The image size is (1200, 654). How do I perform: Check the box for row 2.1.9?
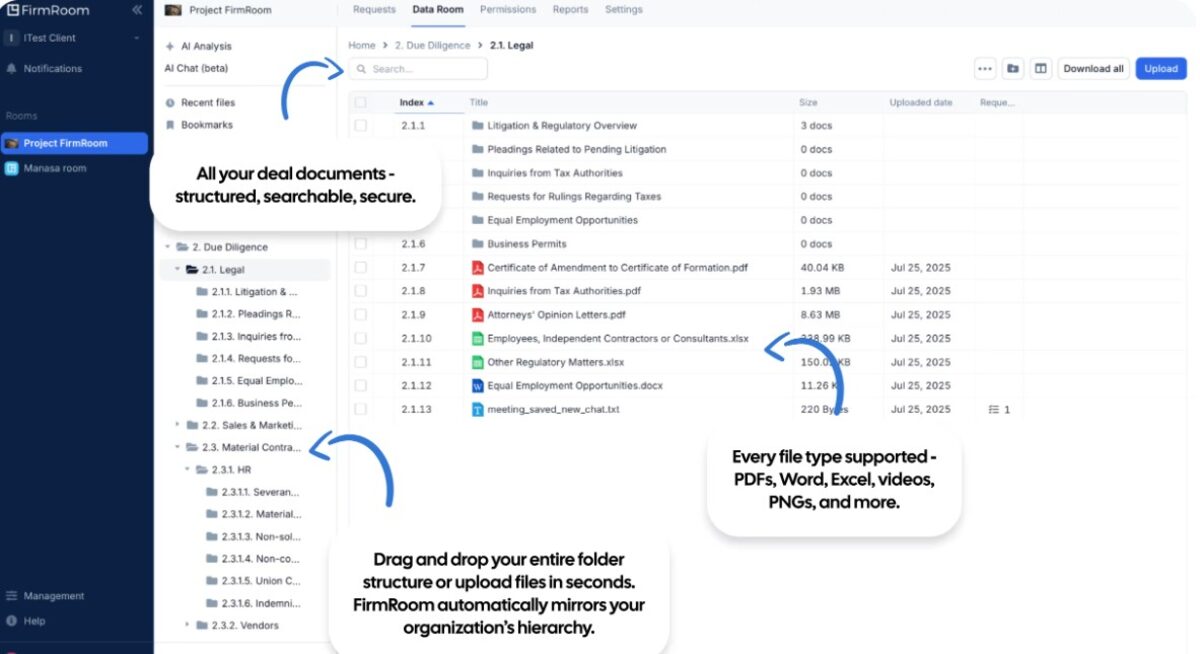click(360, 315)
